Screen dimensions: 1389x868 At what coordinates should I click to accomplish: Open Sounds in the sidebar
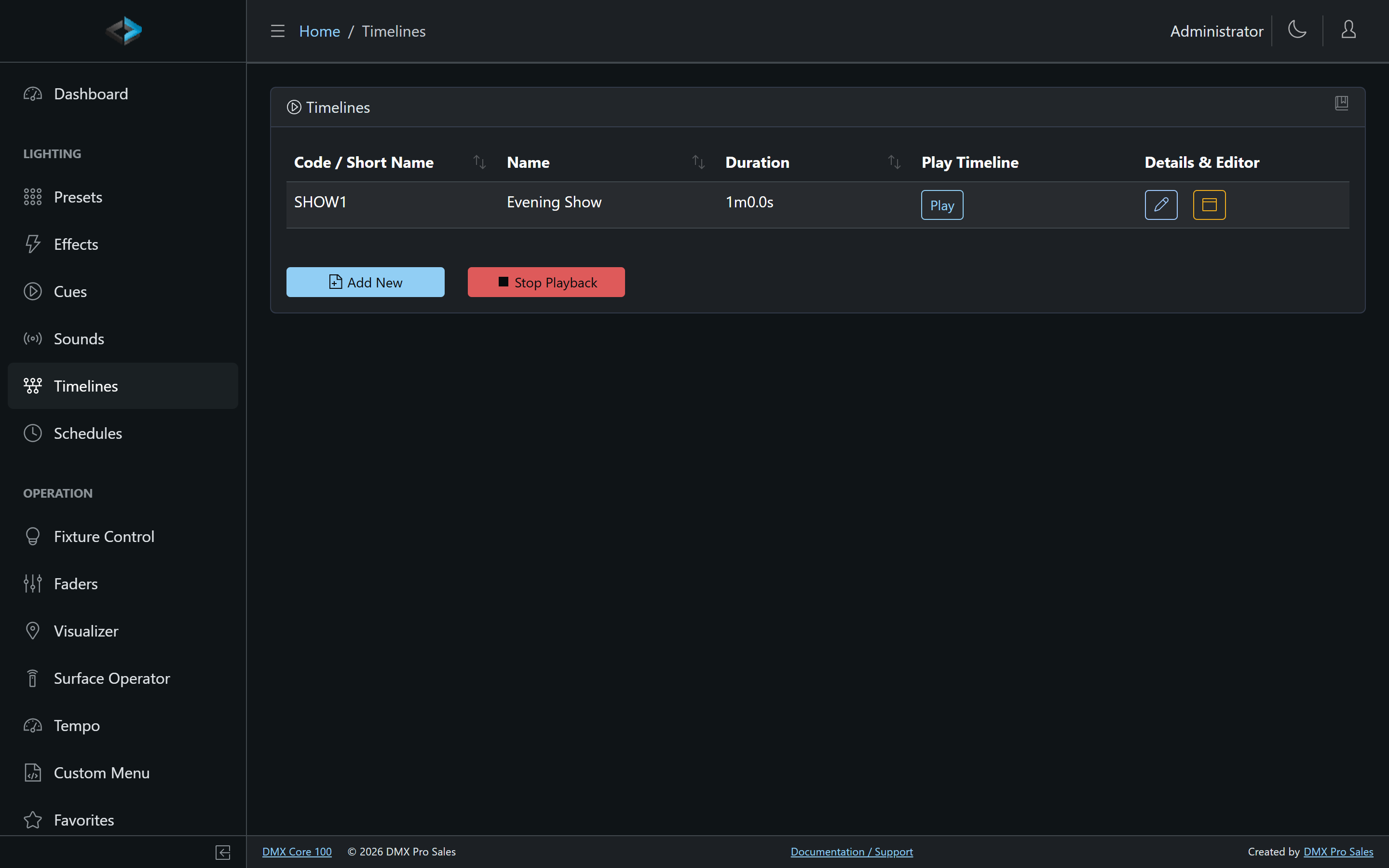[123, 339]
